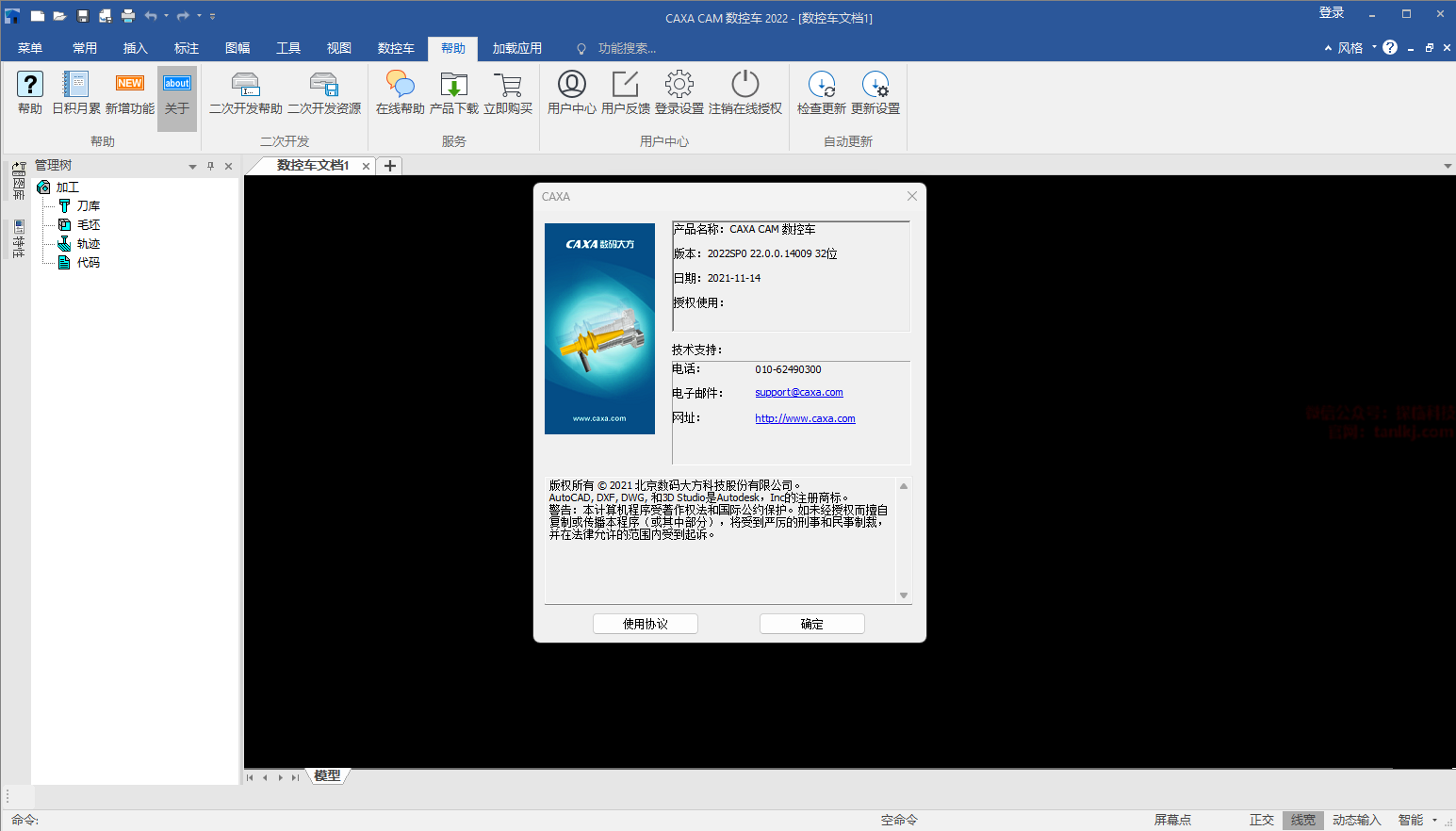Open the support@caxa.com email link
The image size is (1456, 831).
(798, 393)
